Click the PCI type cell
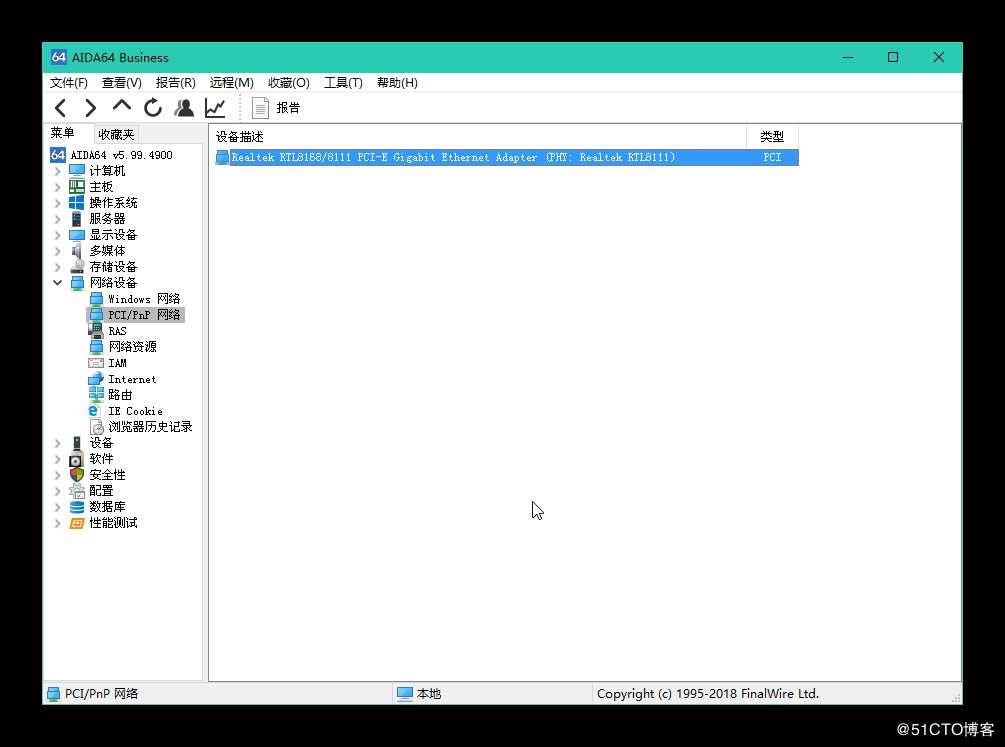The width and height of the screenshot is (1005, 747). 772,157
